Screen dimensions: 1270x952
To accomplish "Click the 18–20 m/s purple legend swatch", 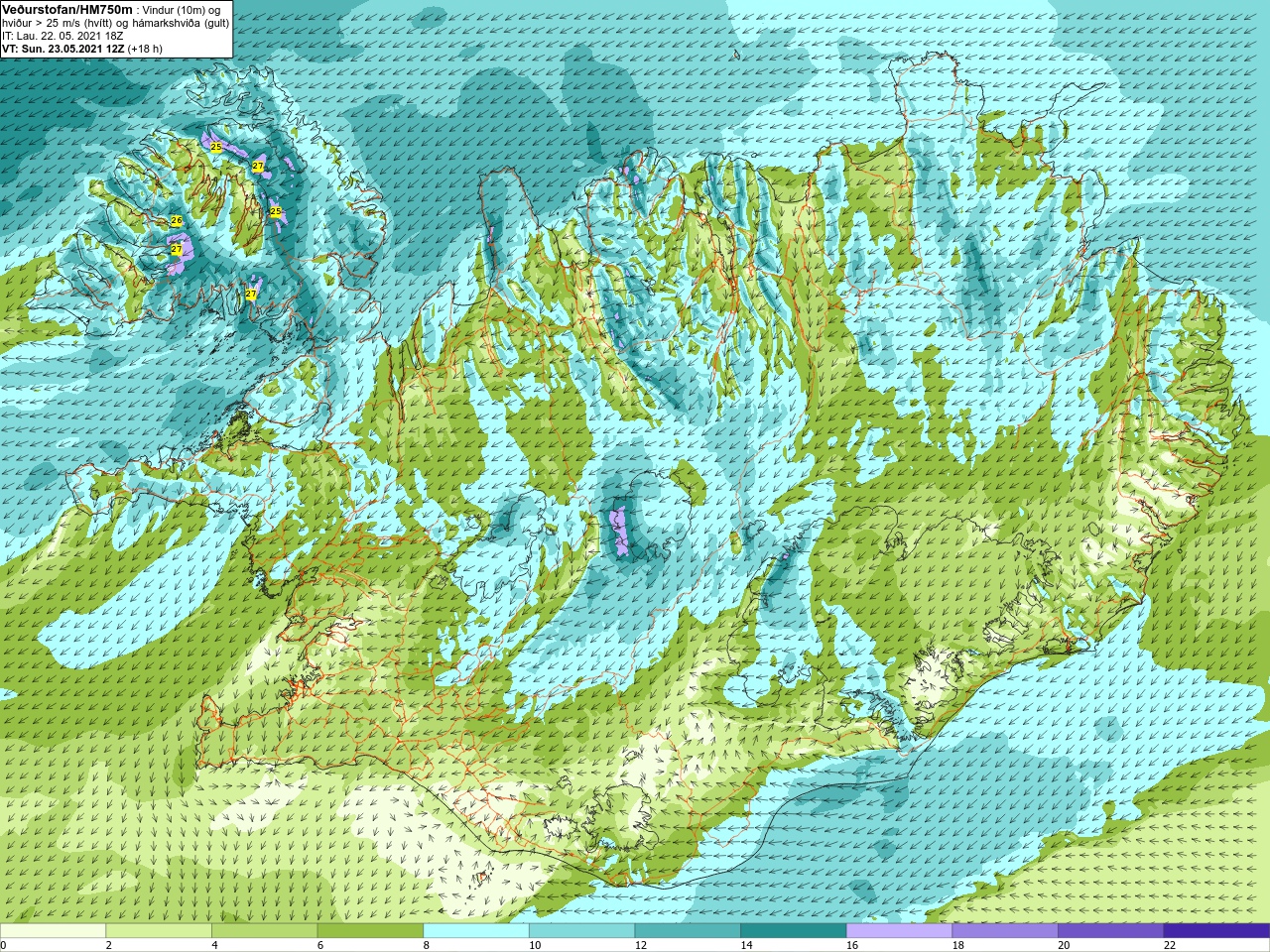I will click(x=1005, y=931).
